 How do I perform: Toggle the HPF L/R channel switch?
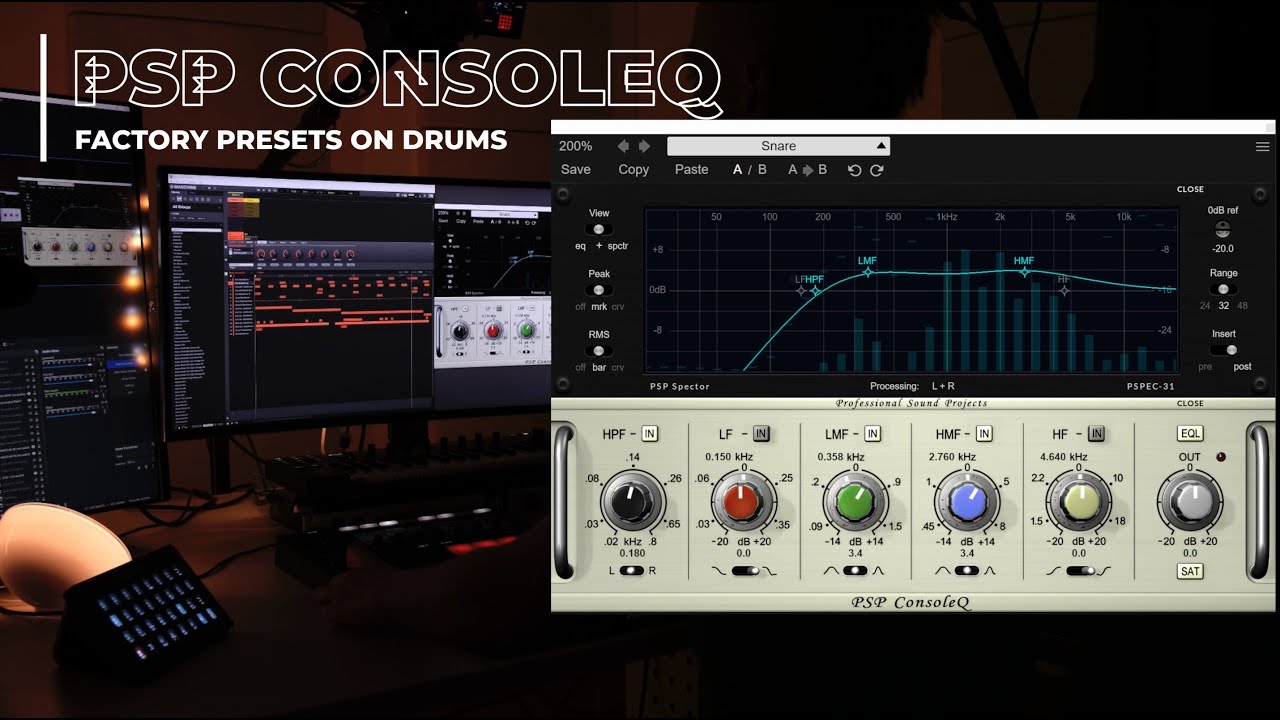click(631, 570)
